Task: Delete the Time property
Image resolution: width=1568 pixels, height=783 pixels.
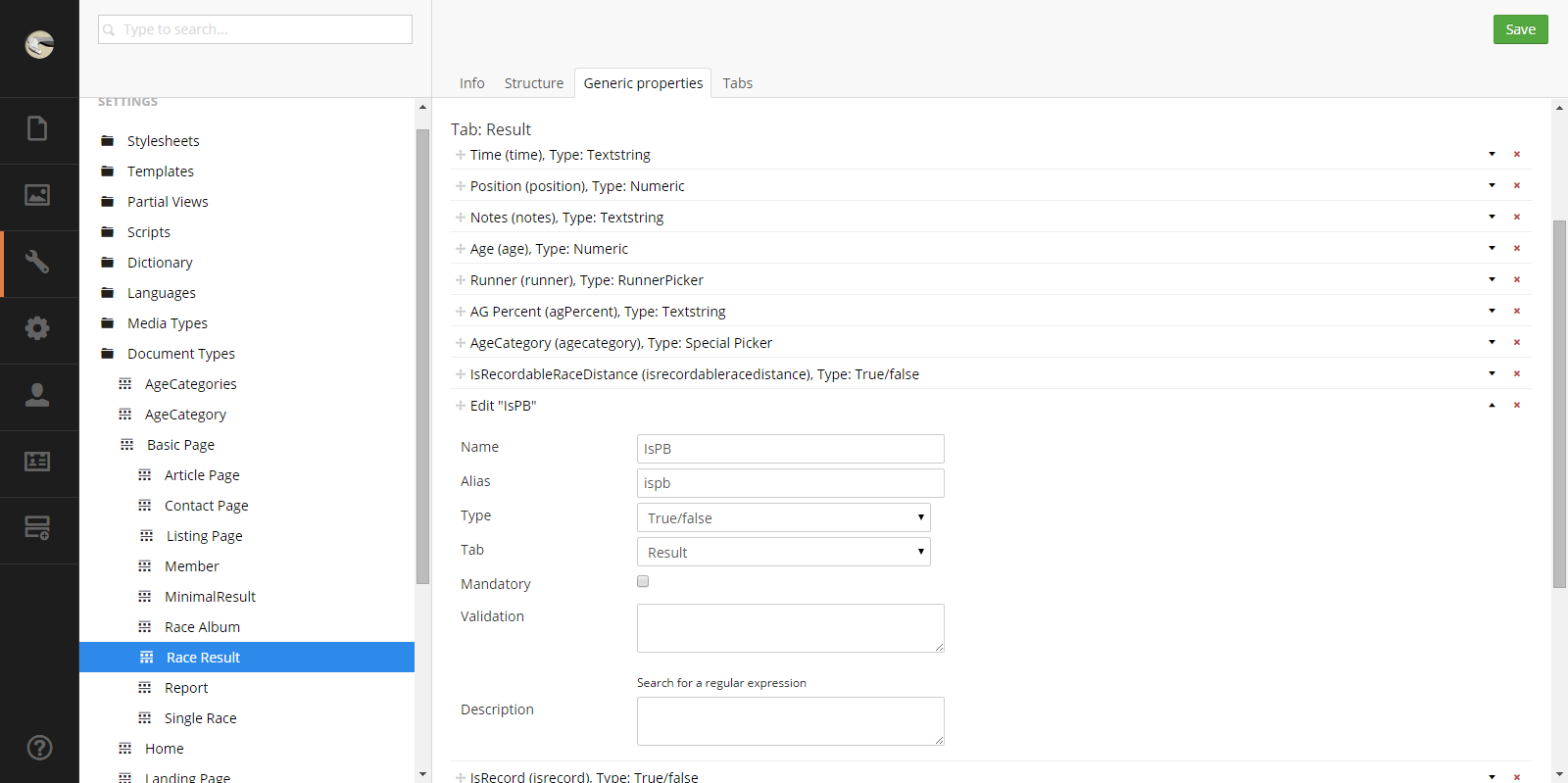Action: click(1517, 154)
